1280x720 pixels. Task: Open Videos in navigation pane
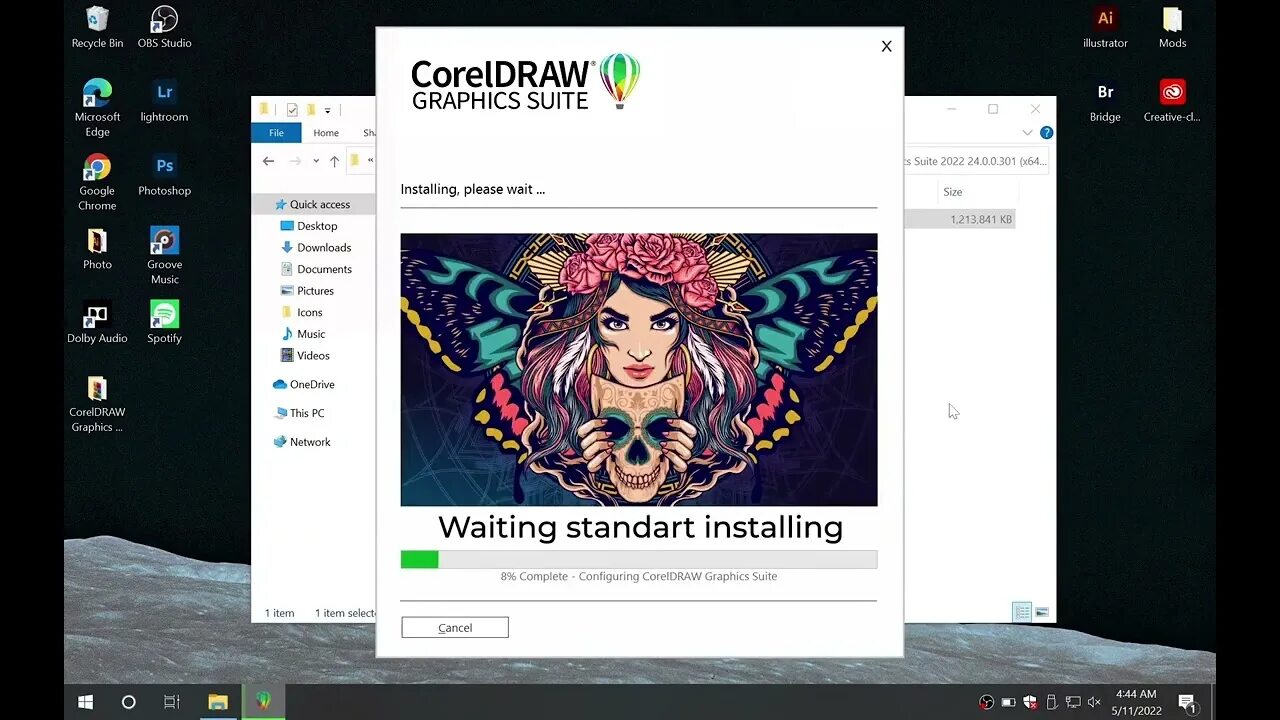[x=304, y=355]
